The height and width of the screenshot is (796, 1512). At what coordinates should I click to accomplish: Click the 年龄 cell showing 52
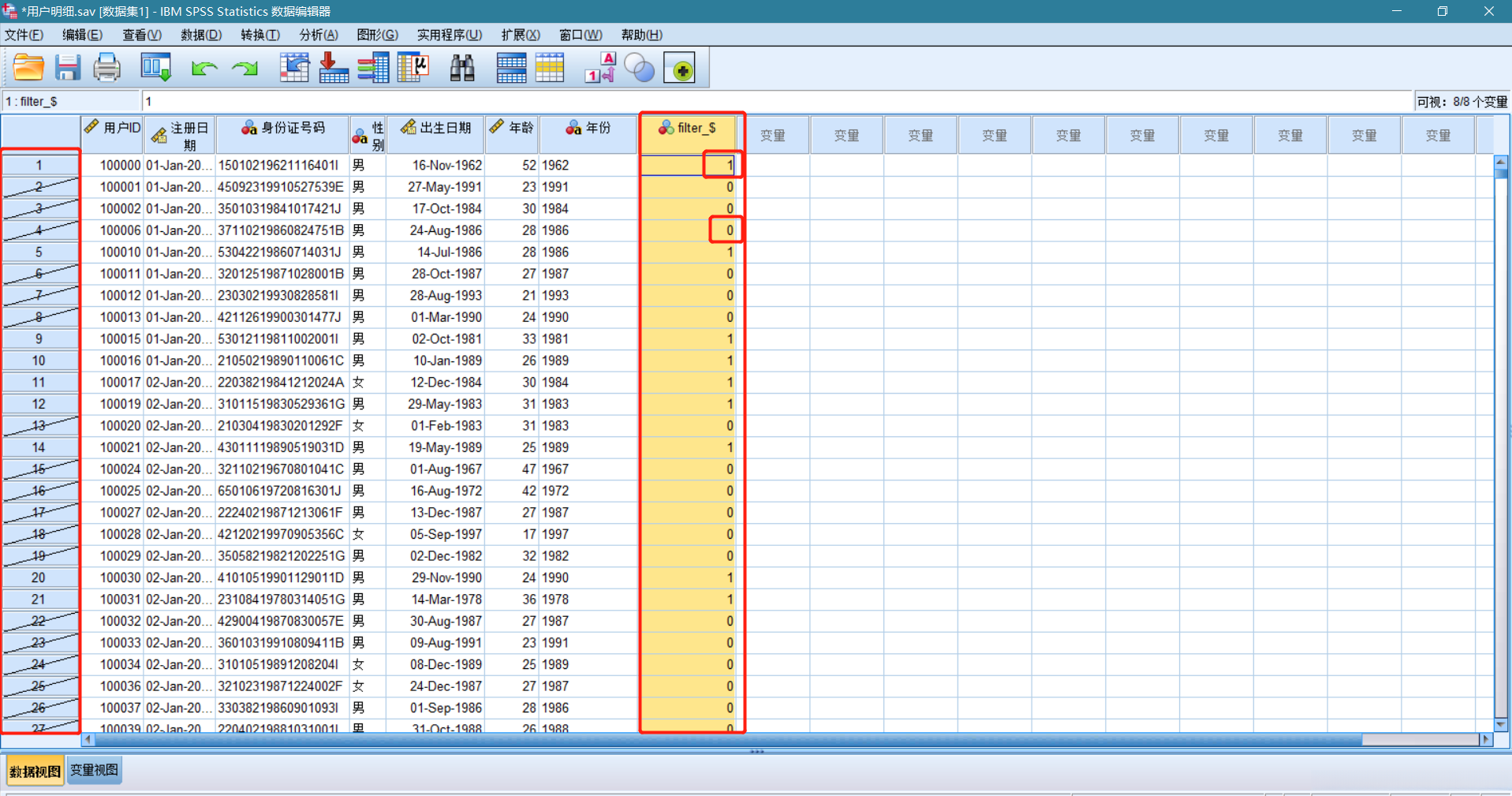point(512,166)
